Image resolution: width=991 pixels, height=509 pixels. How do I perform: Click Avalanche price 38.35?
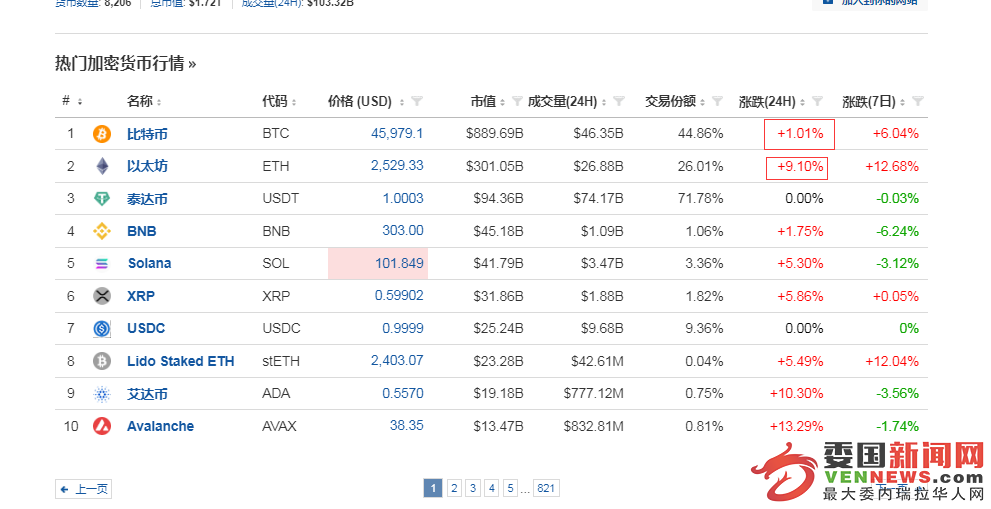[406, 426]
